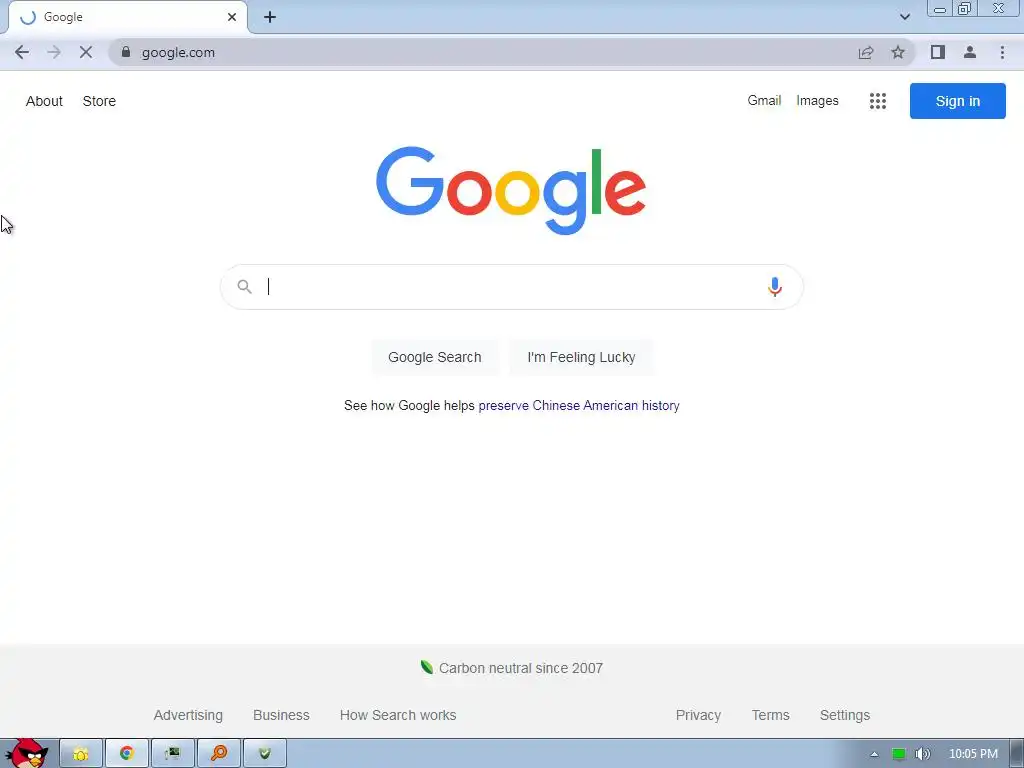Open the Terms footer link
The image size is (1024, 768).
tap(771, 715)
